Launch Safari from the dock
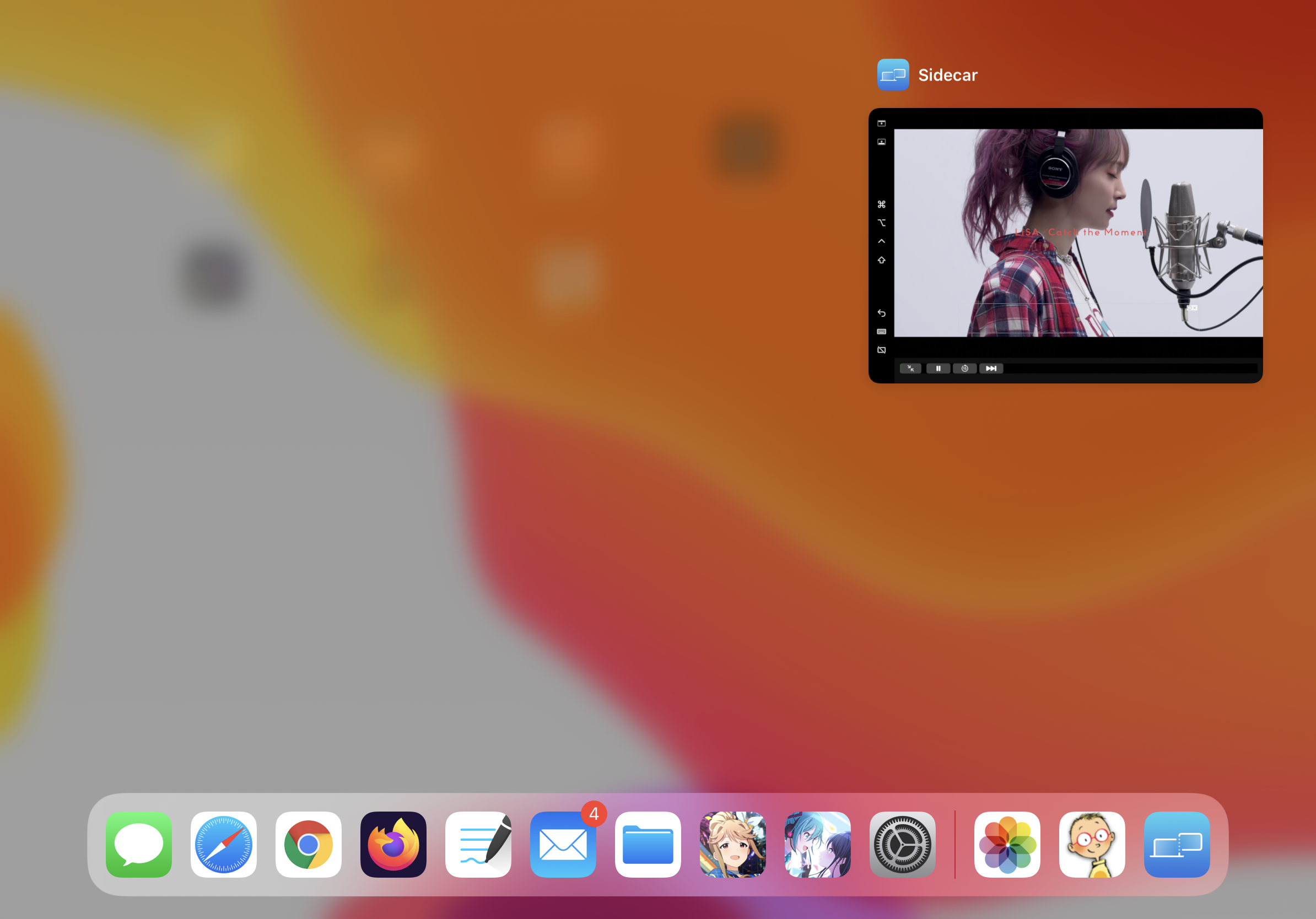The image size is (1316, 919). click(x=224, y=844)
